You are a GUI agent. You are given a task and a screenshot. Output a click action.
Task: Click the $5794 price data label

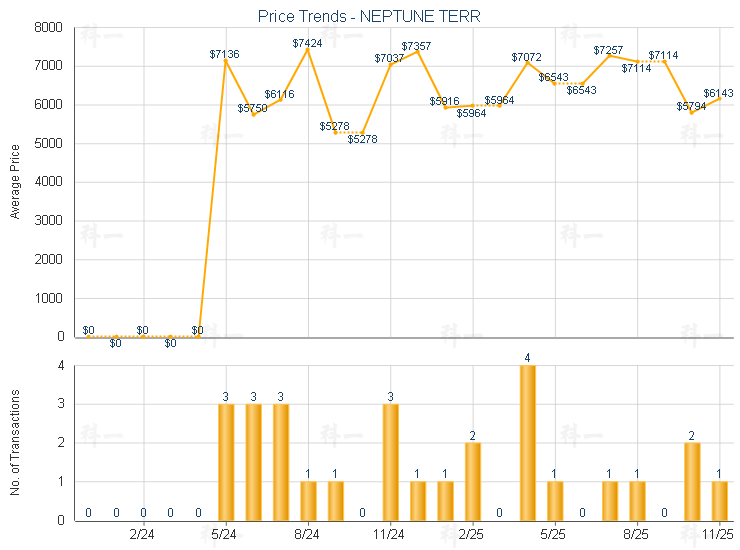tap(691, 106)
